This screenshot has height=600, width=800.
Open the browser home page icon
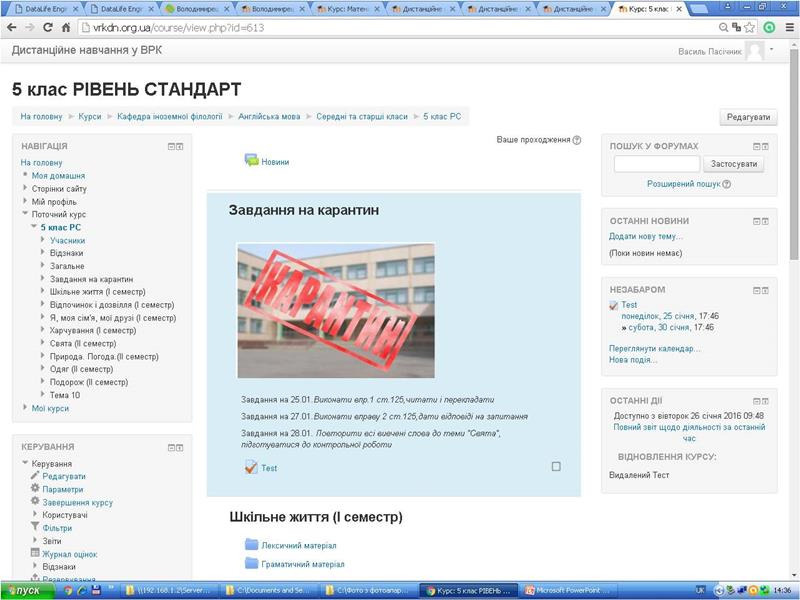pyautogui.click(x=66, y=28)
